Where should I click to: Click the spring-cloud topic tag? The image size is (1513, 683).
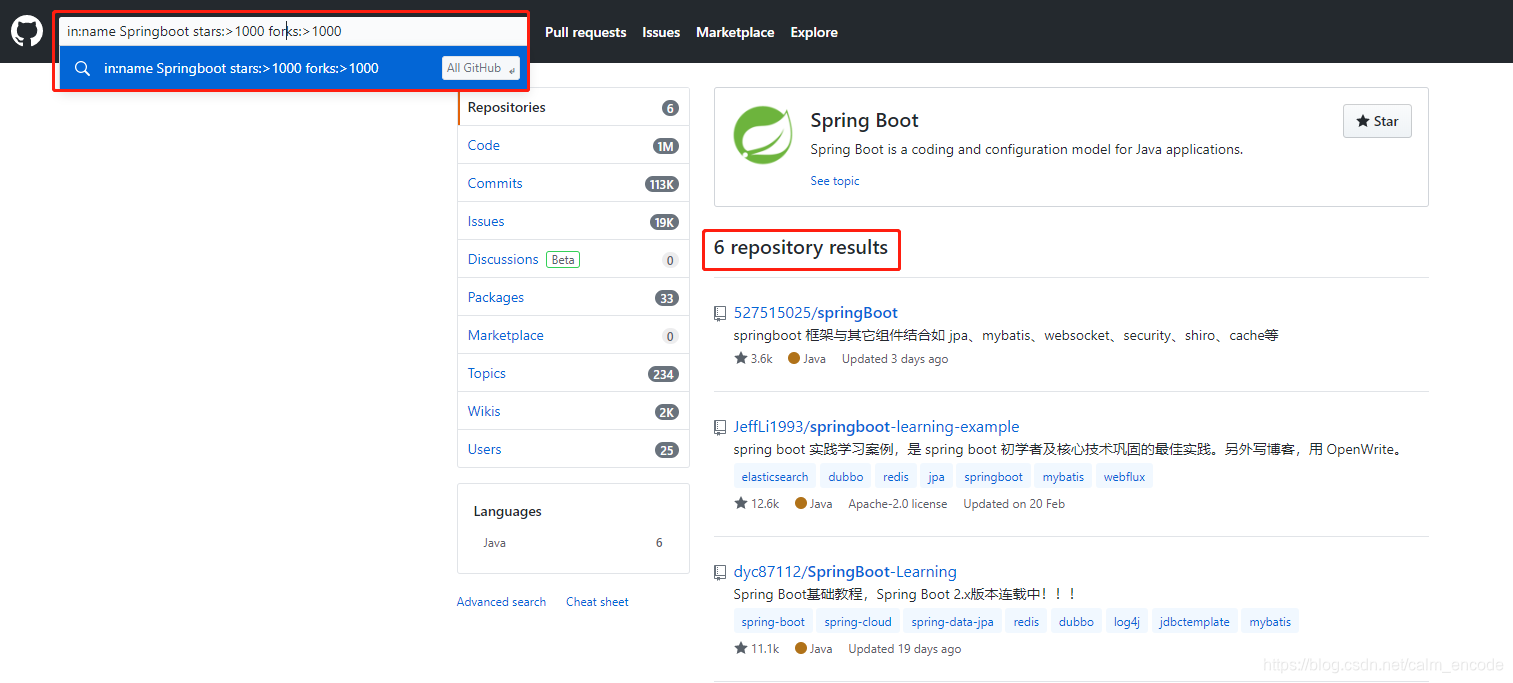click(x=858, y=622)
